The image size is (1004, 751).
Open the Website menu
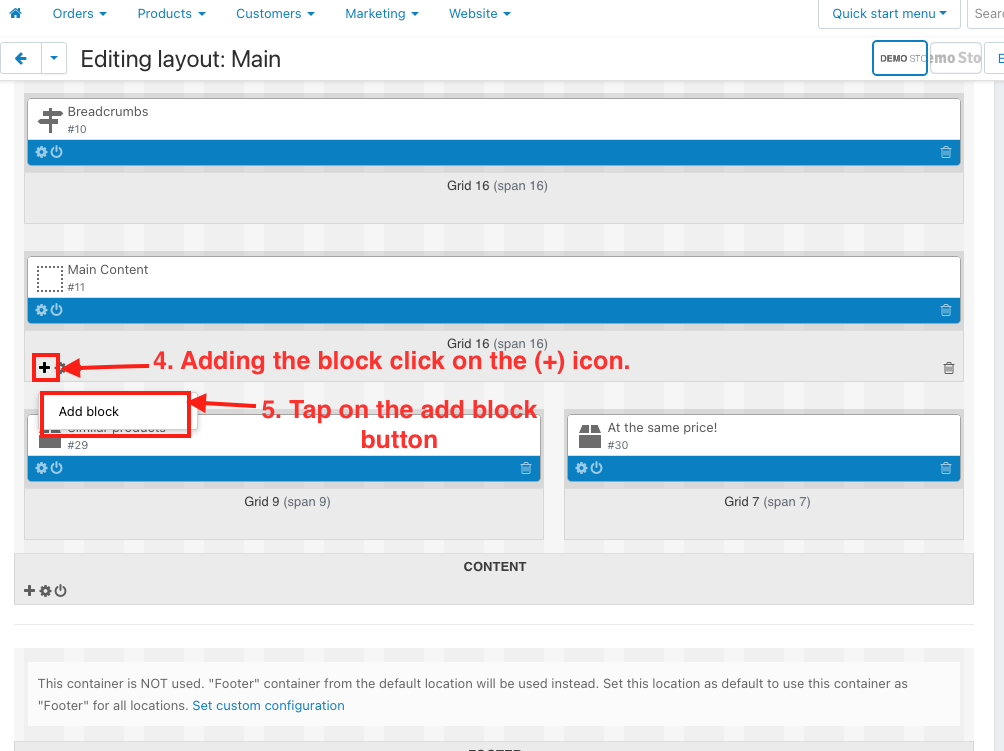coord(480,13)
